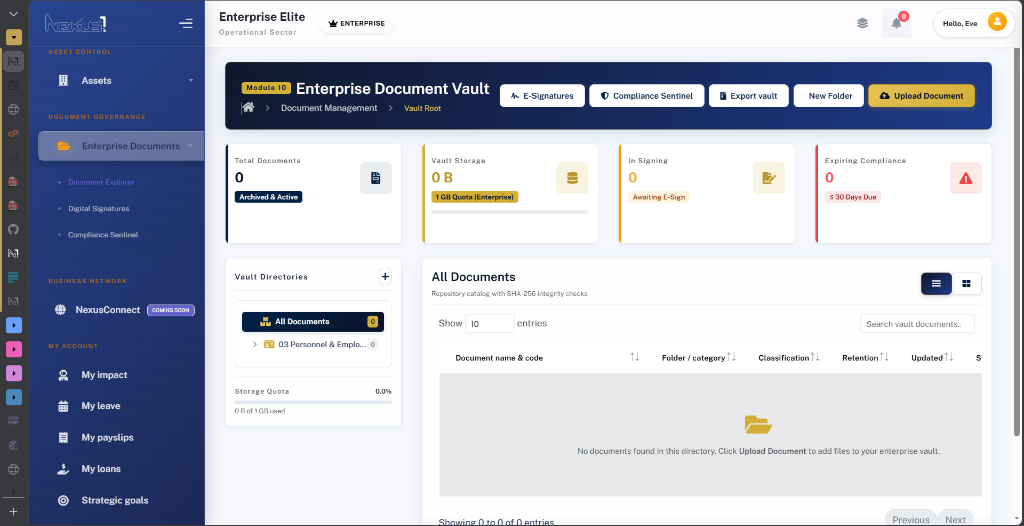Select All Documents directory row

click(x=313, y=321)
